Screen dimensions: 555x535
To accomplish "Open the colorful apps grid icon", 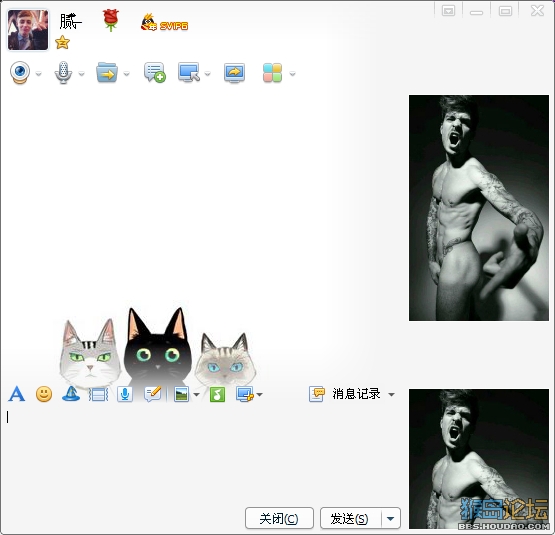I will pyautogui.click(x=272, y=73).
